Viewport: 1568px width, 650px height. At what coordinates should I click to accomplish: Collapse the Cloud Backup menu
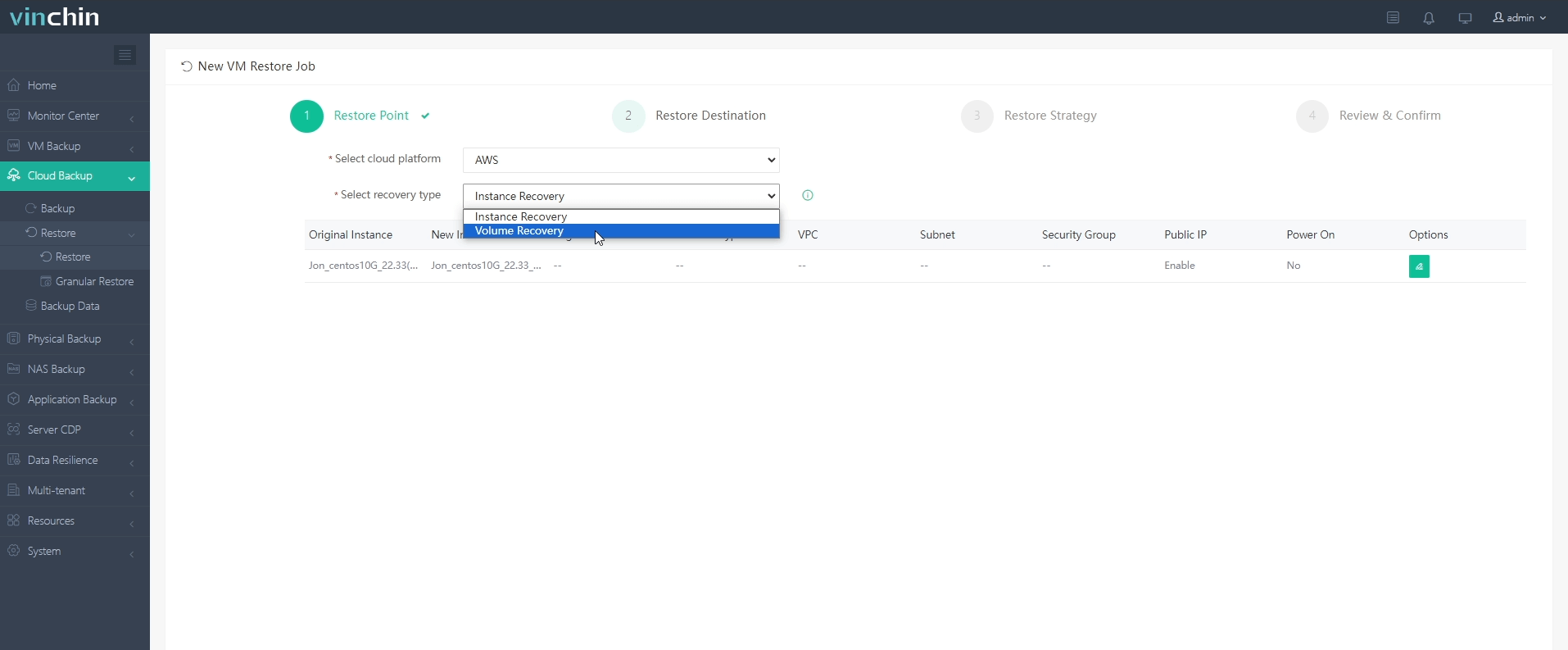pyautogui.click(x=75, y=176)
